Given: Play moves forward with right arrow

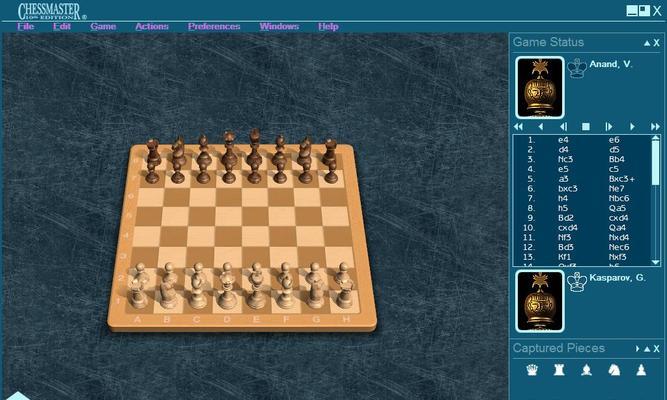Looking at the screenshot, I should 632,126.
